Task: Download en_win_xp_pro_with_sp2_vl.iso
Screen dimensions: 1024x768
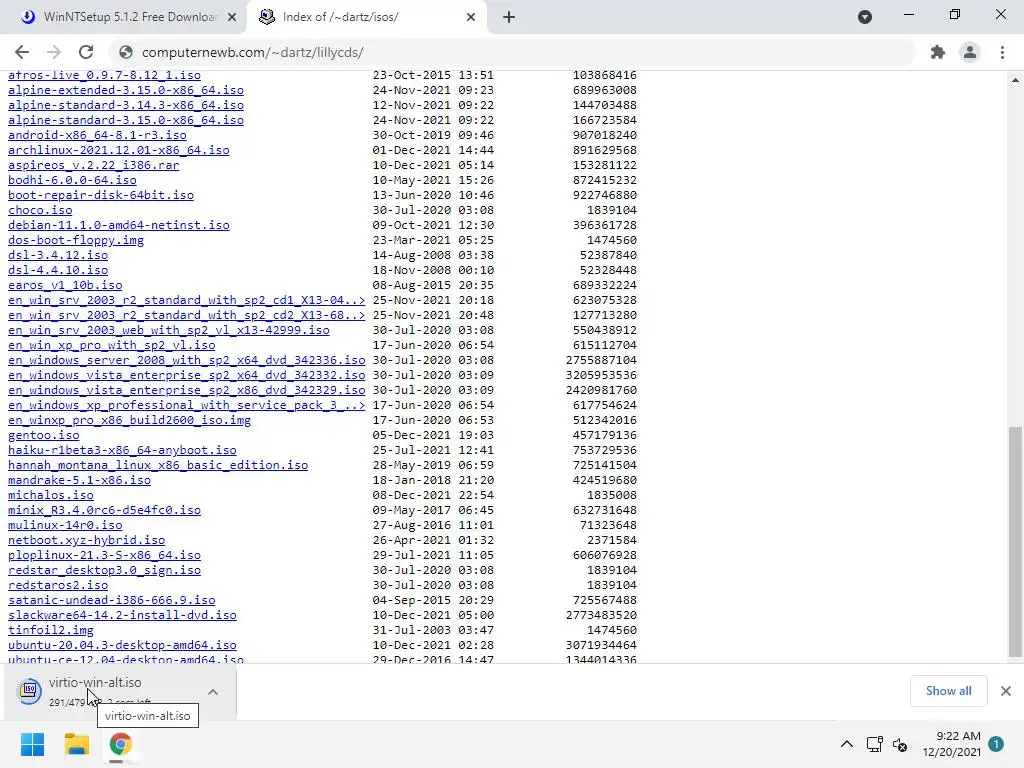Action: pos(111,345)
